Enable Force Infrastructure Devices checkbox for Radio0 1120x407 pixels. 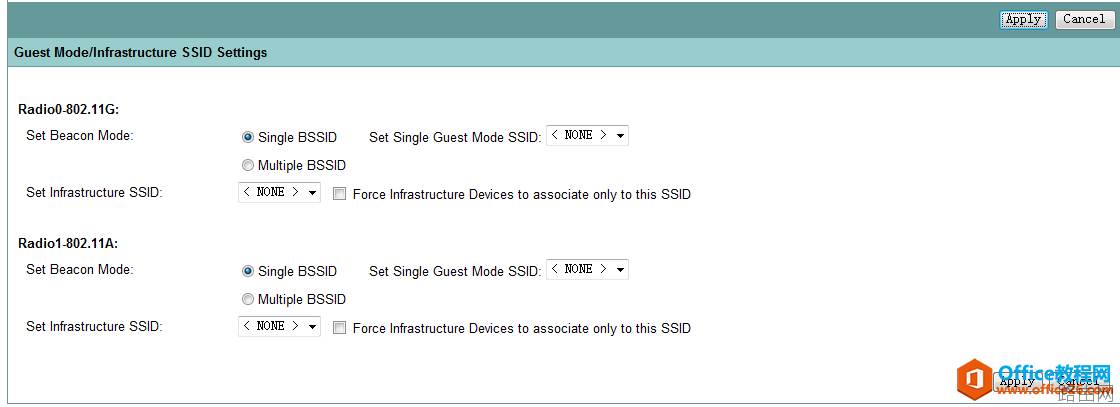click(x=339, y=194)
